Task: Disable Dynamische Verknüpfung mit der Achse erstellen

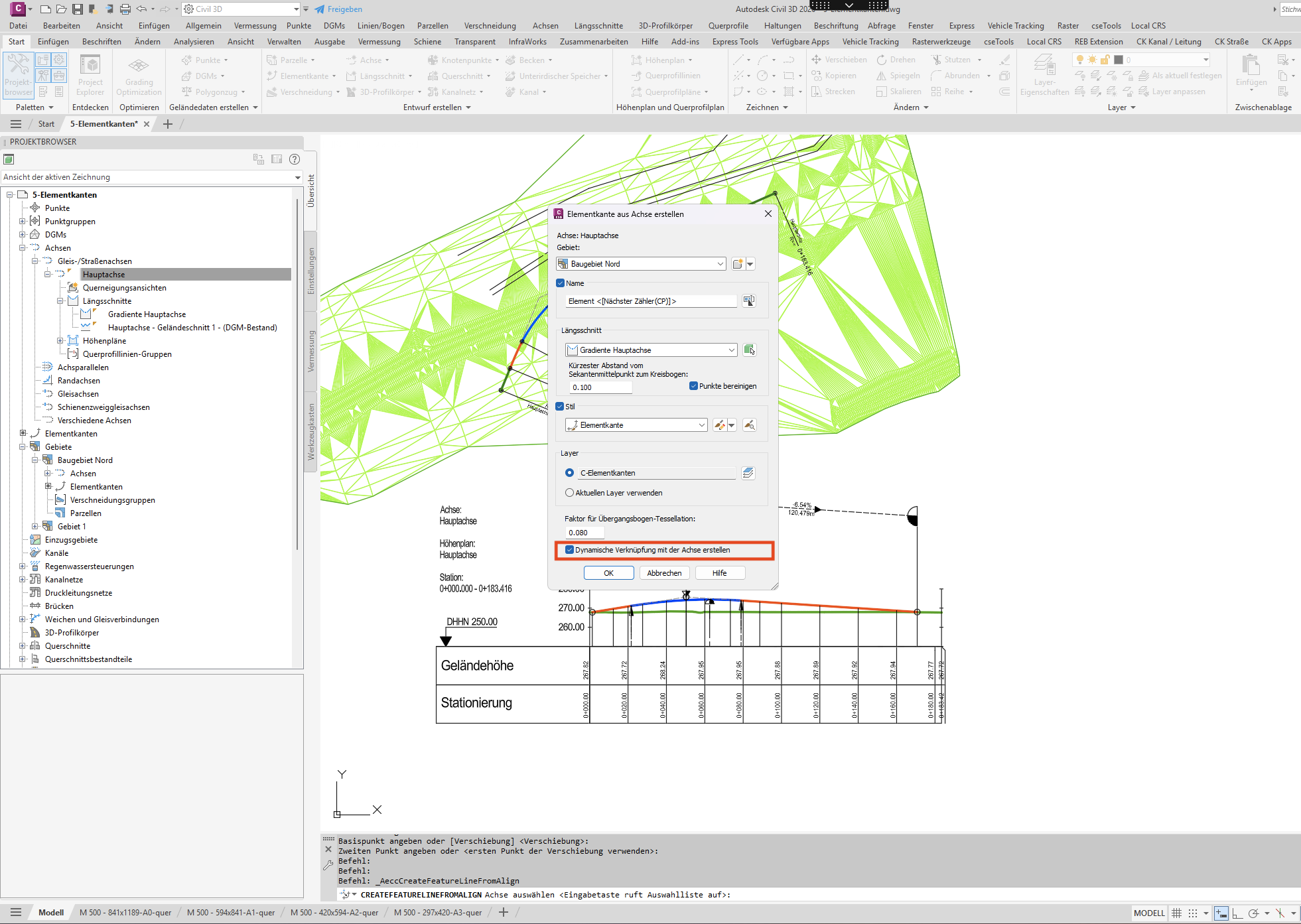Action: tap(569, 550)
